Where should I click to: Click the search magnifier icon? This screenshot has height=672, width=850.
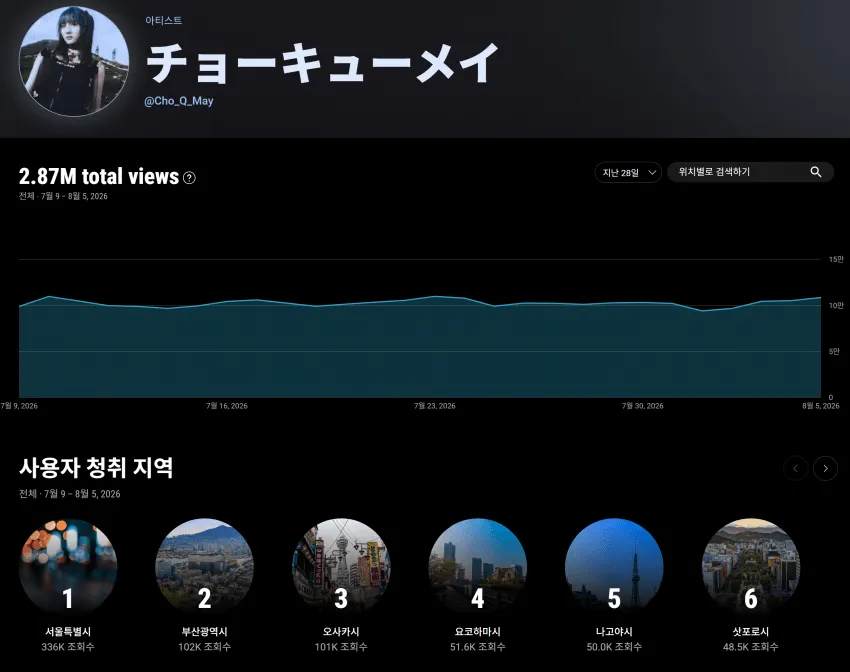(815, 172)
